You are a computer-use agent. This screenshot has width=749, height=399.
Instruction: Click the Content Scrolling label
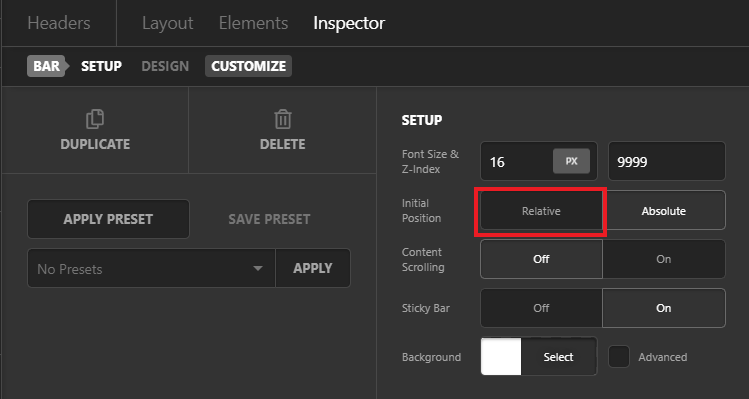tap(423, 259)
